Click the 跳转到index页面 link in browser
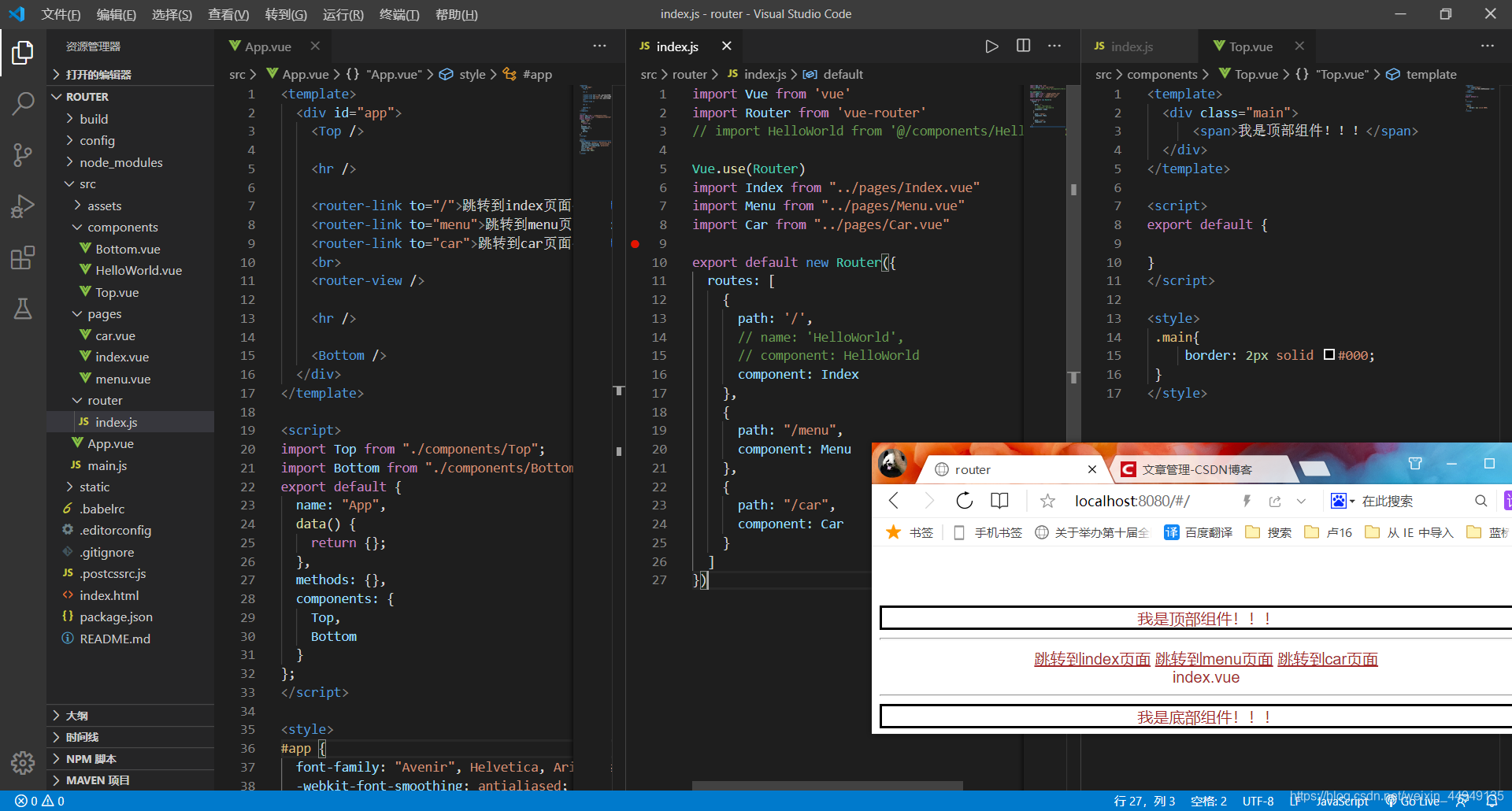1512x811 pixels. coord(1092,659)
